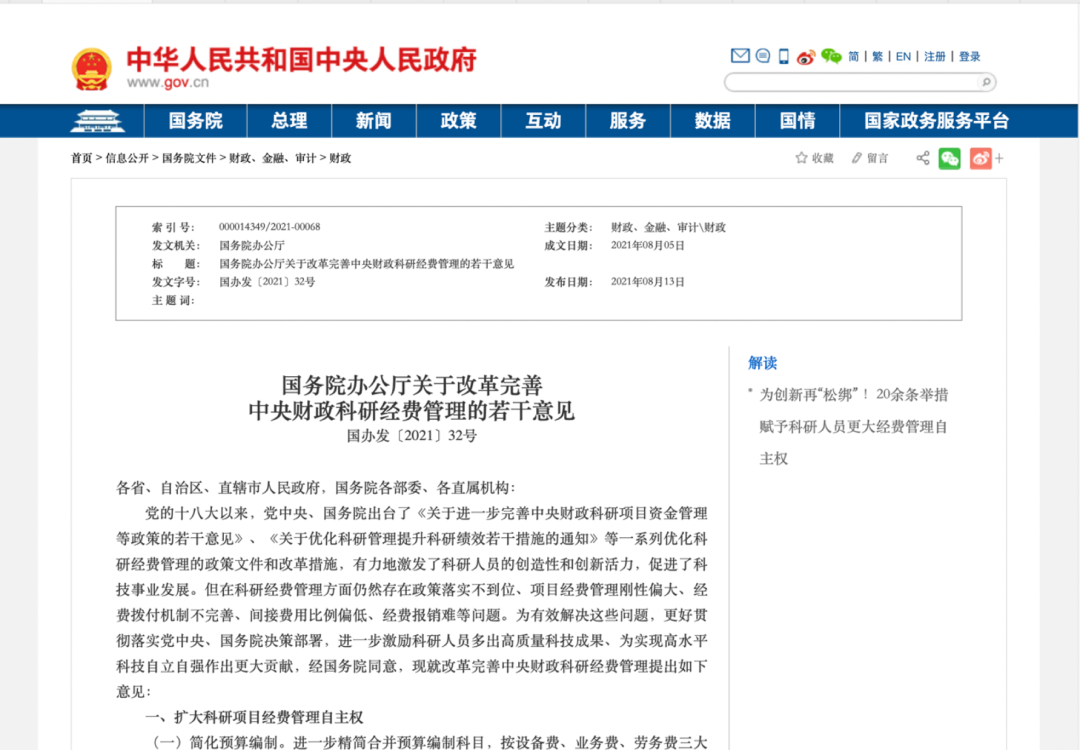Expand more share options plus sign
Screen dimensions: 1080x750
click(999, 158)
